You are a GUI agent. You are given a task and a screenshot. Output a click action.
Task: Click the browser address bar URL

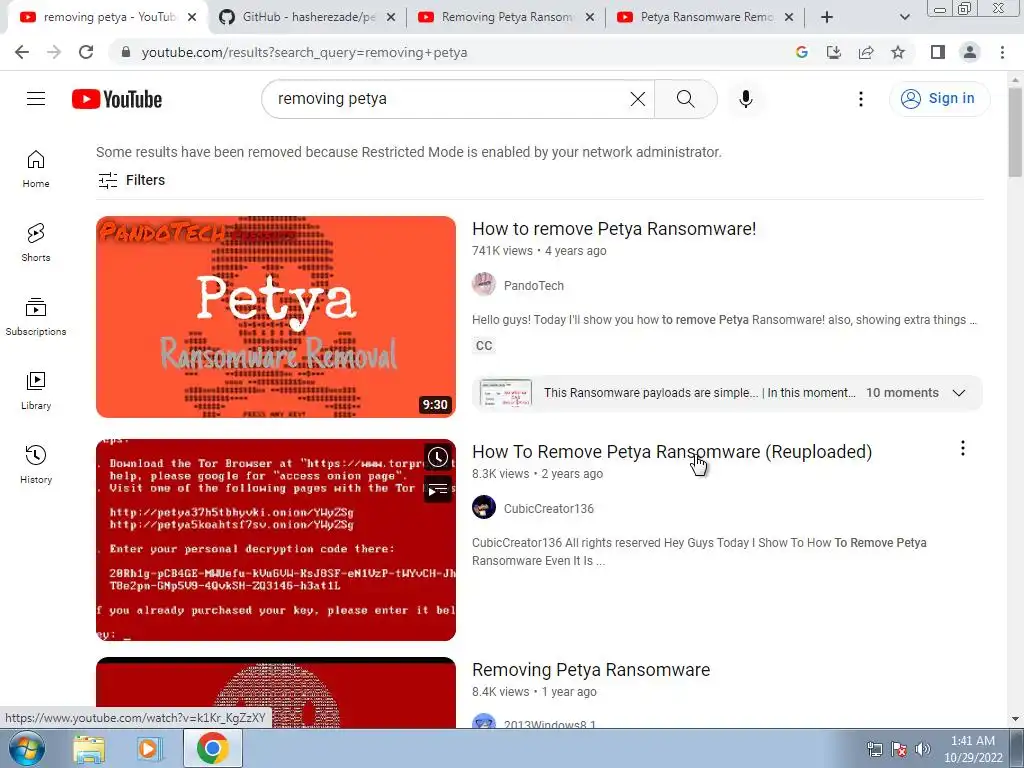click(304, 52)
